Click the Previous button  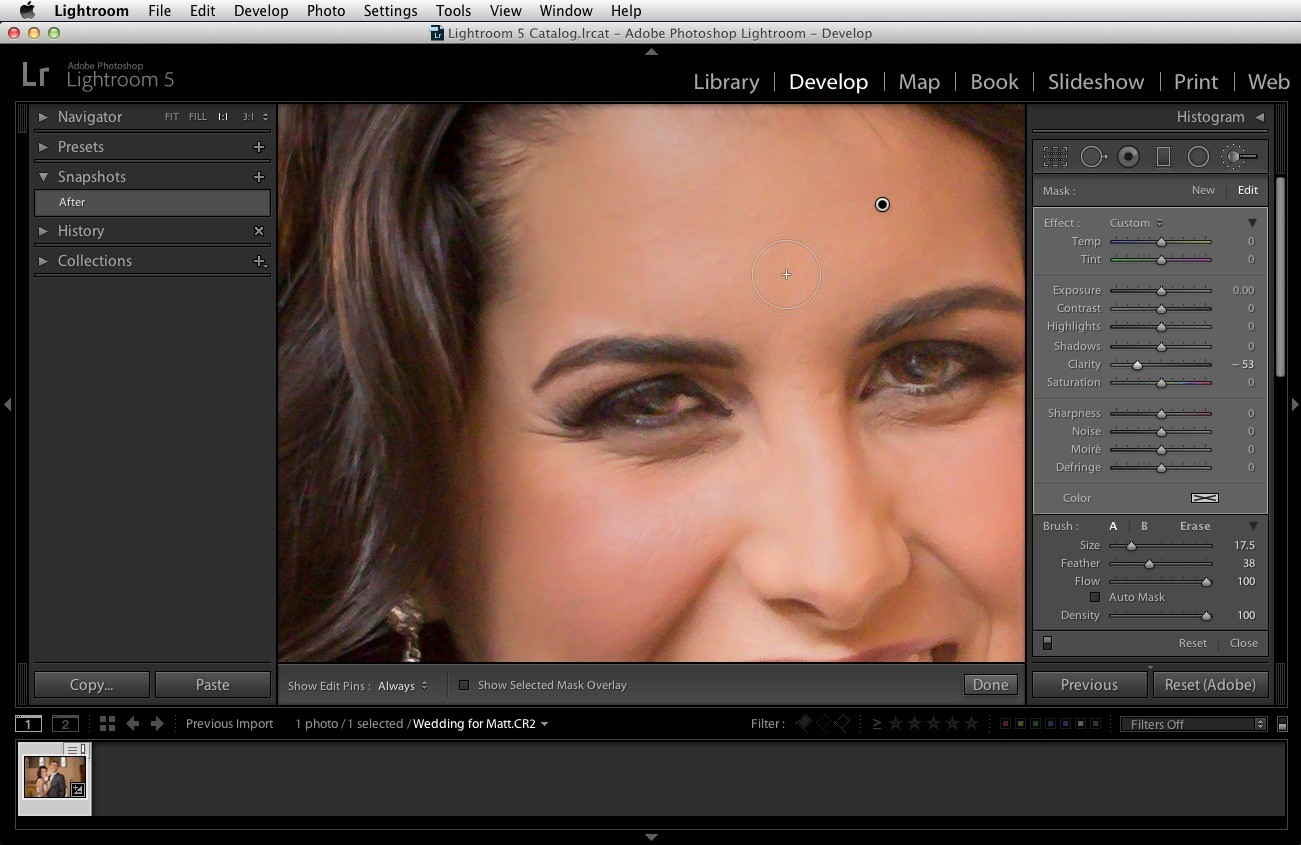[x=1089, y=685]
